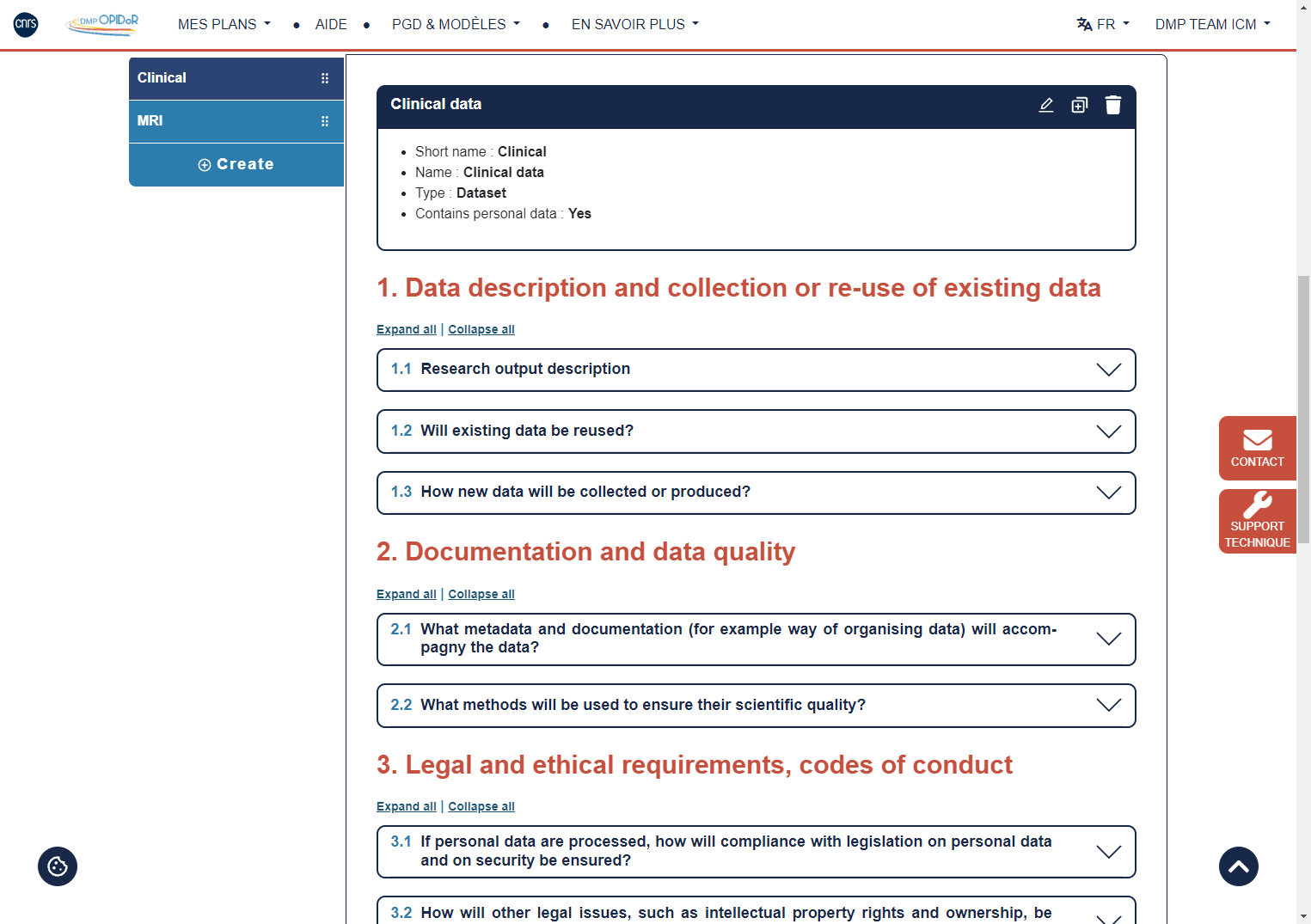
Task: Expand 1.1 Research output description
Action: pos(757,370)
